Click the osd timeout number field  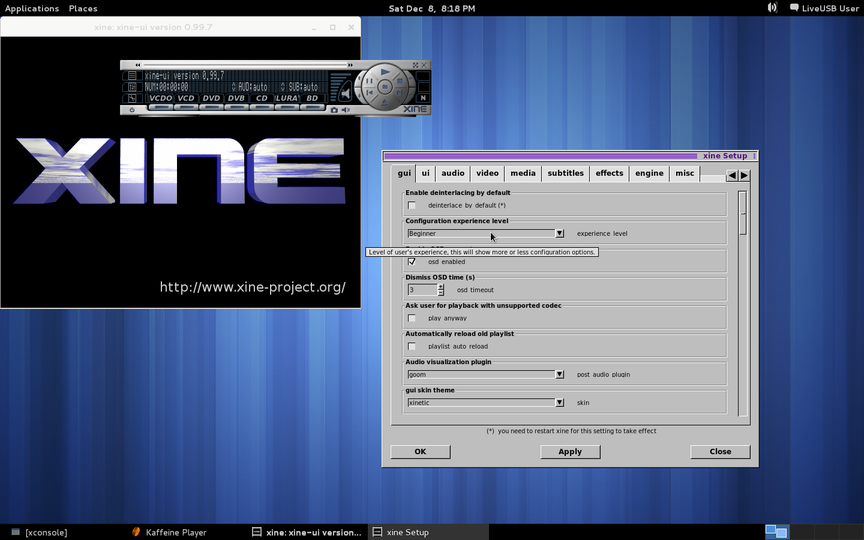tap(421, 290)
